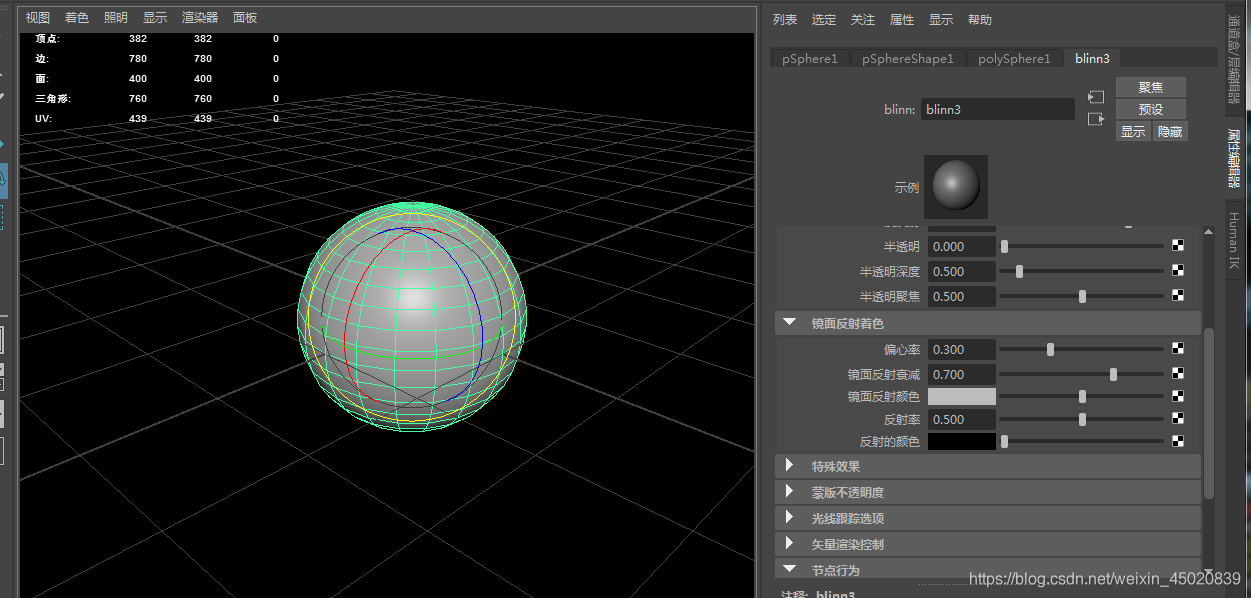
Task: Click the map checker icon for 偏心率
Action: 1178,349
